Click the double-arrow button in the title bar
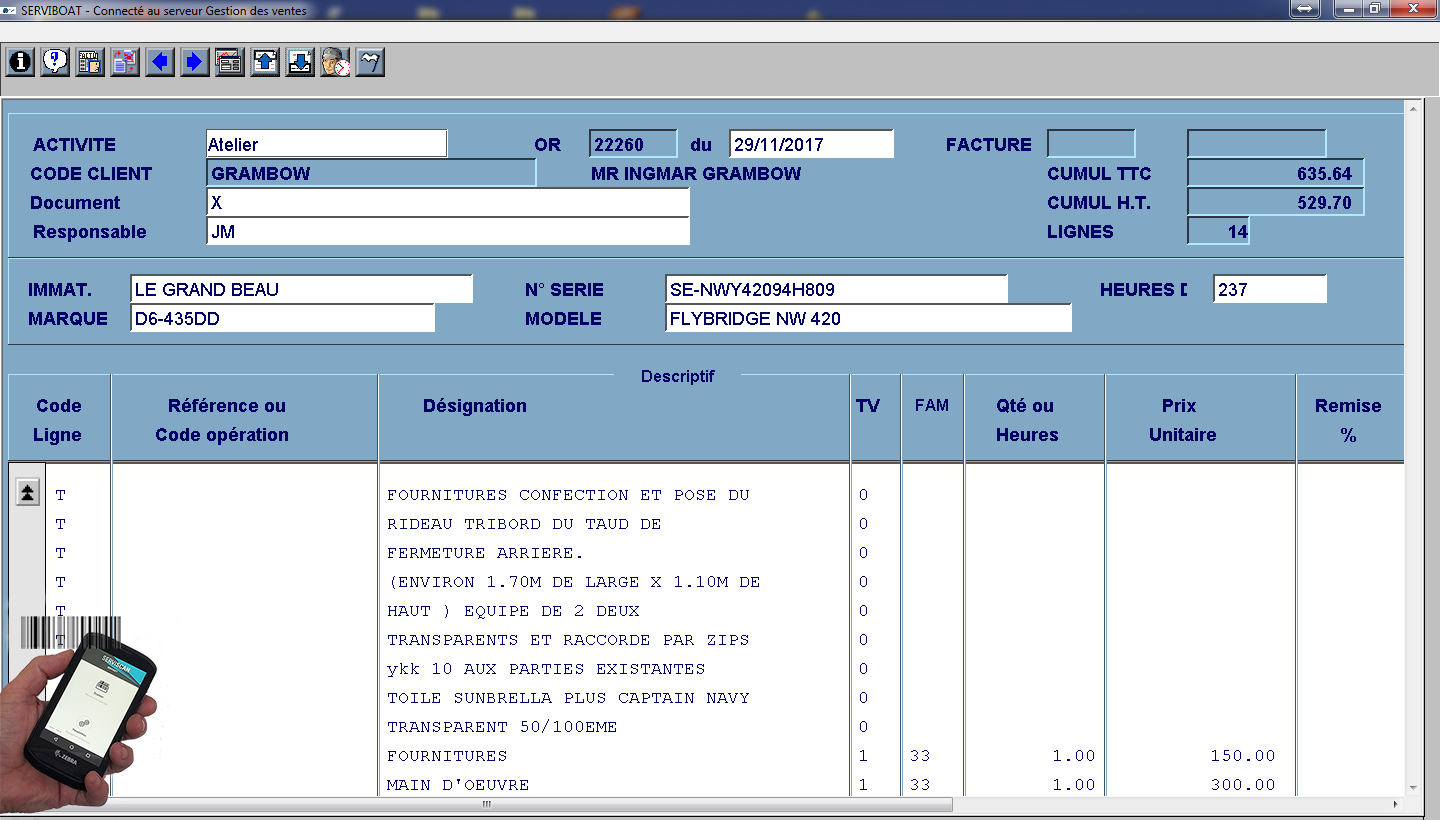1440x820 pixels. (1305, 9)
